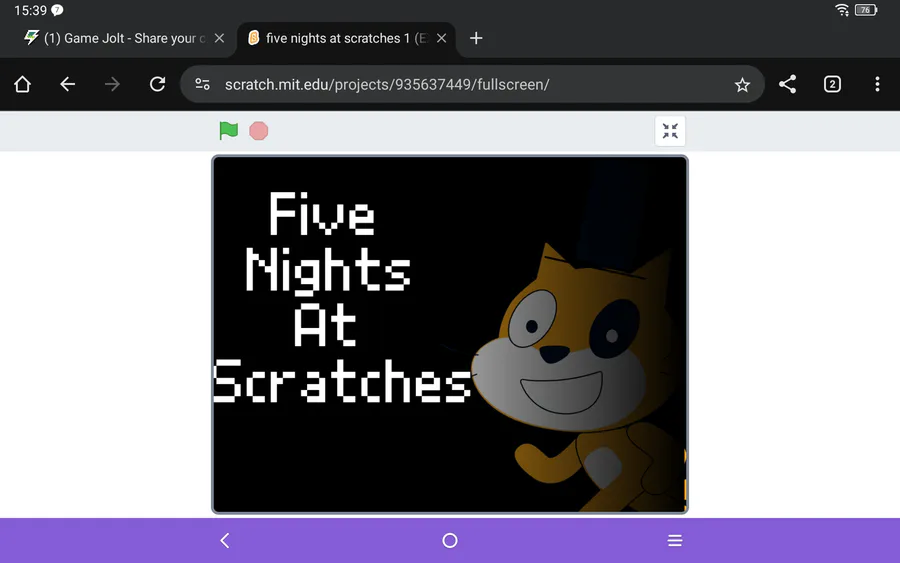Share the page with the share icon
The height and width of the screenshot is (563, 900).
pyautogui.click(x=788, y=84)
